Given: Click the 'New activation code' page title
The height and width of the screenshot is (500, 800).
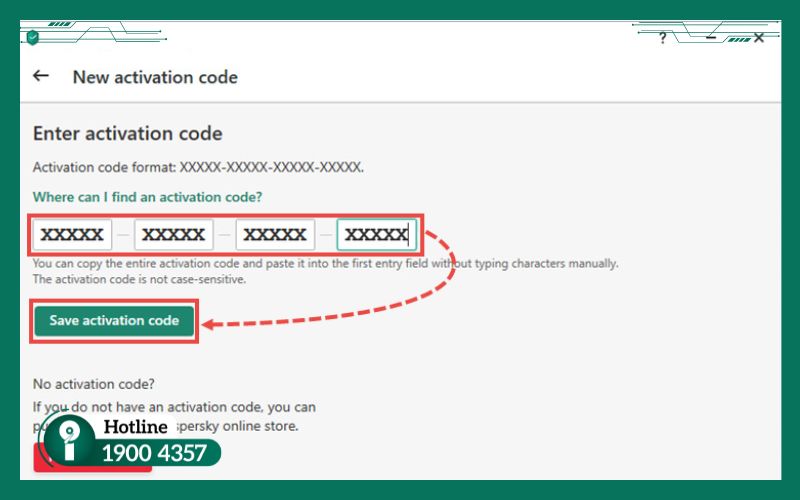Looking at the screenshot, I should click(155, 77).
